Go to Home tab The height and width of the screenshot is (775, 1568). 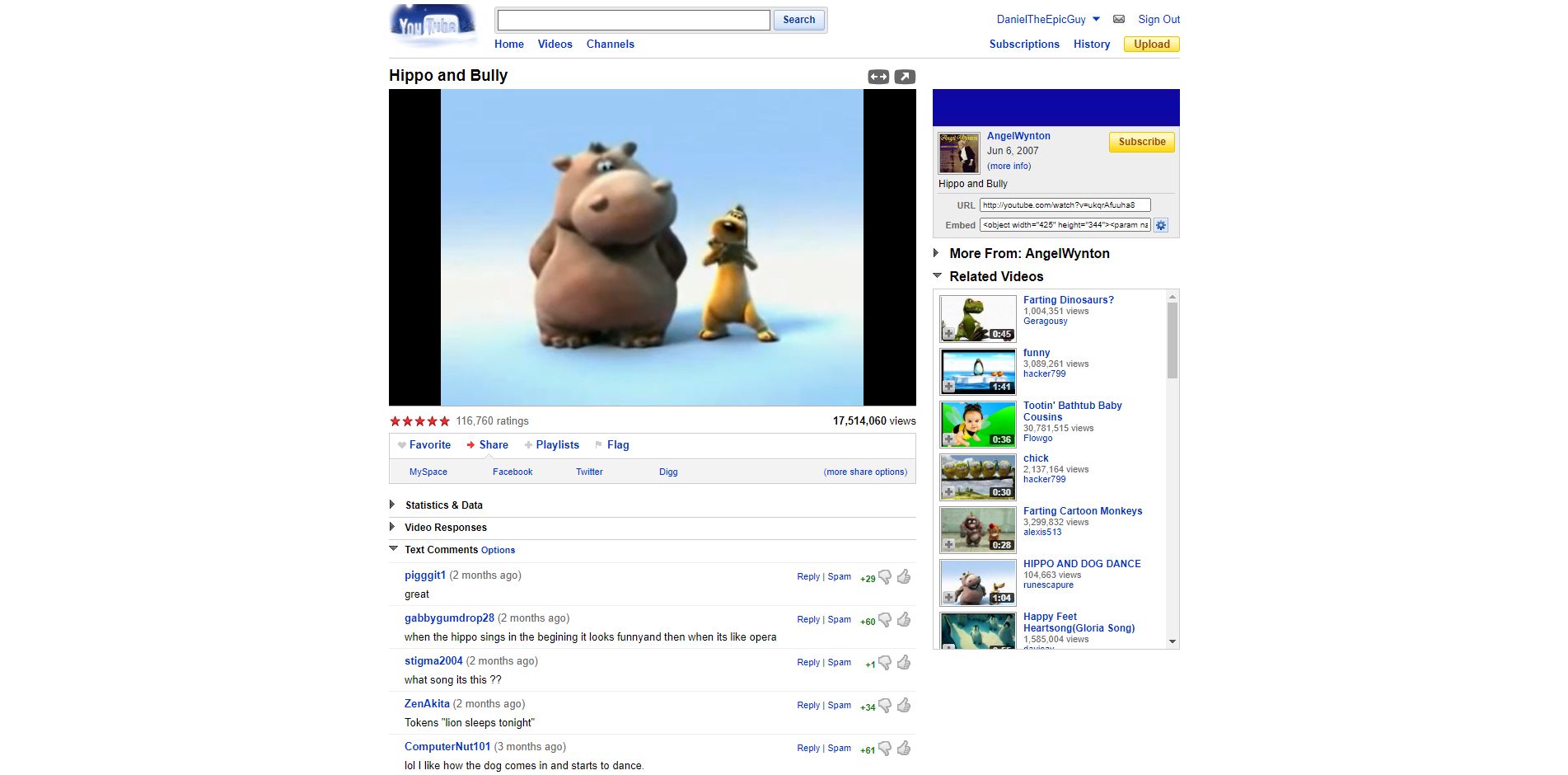(x=509, y=45)
